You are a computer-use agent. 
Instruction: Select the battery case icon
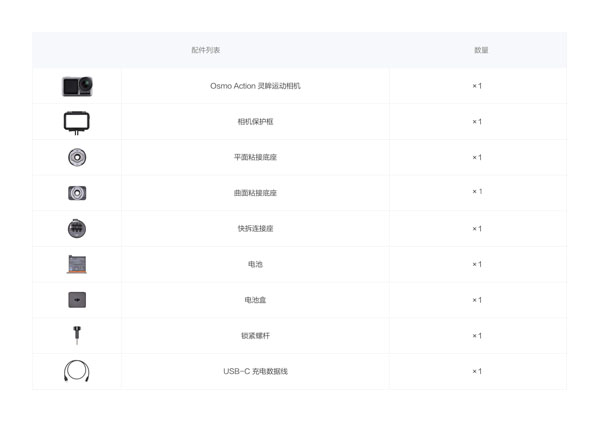pos(77,300)
